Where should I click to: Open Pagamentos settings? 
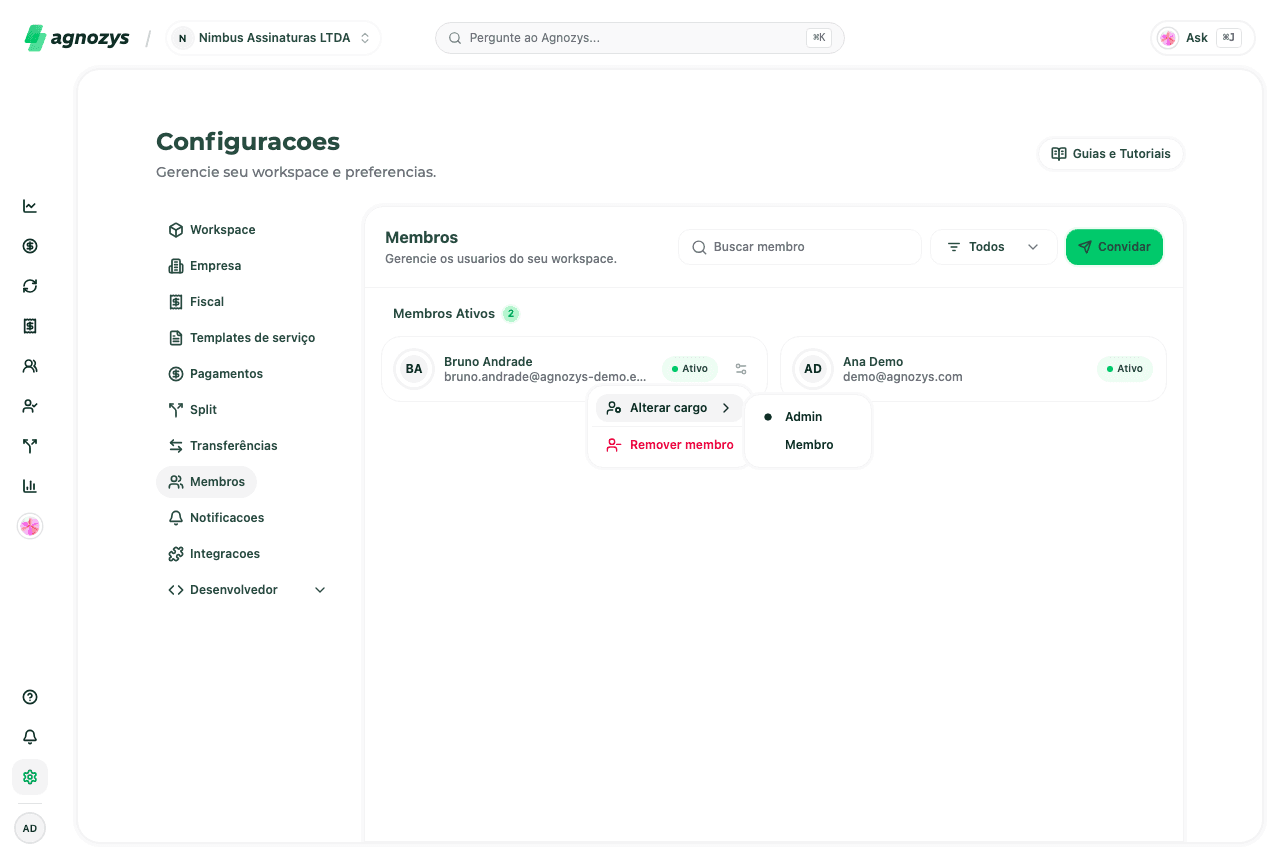click(215, 374)
